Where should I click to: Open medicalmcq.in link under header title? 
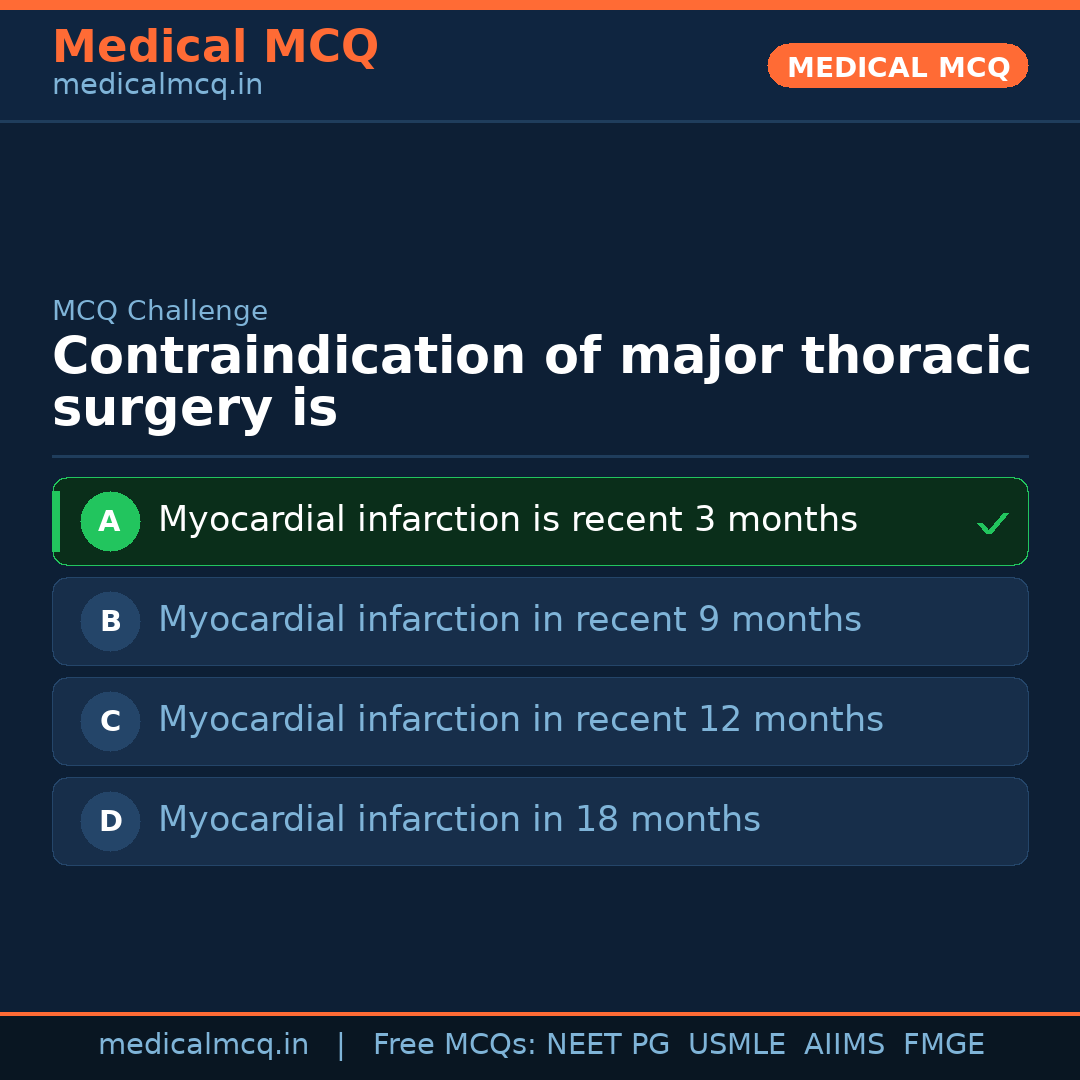click(x=157, y=86)
